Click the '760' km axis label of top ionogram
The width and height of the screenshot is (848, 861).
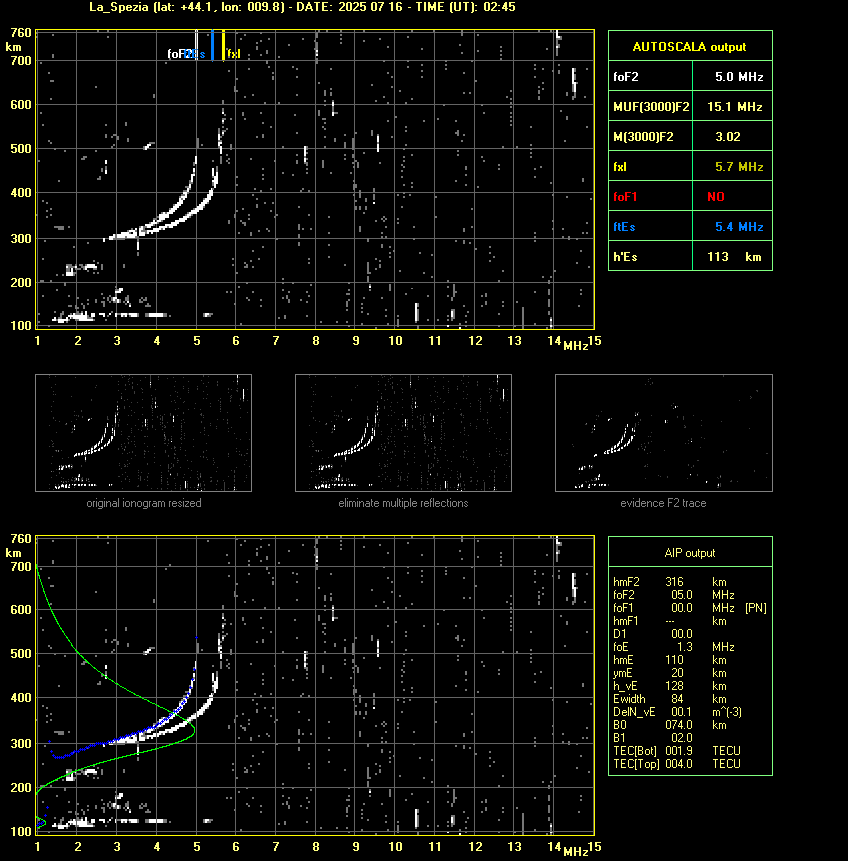[x=21, y=33]
